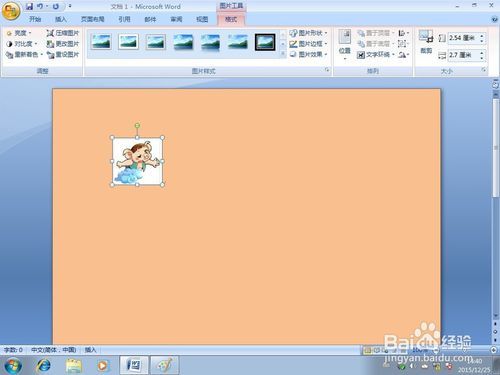Select the 格式 (Format) picture tools tab
This screenshot has height=375, width=500.
231,19
